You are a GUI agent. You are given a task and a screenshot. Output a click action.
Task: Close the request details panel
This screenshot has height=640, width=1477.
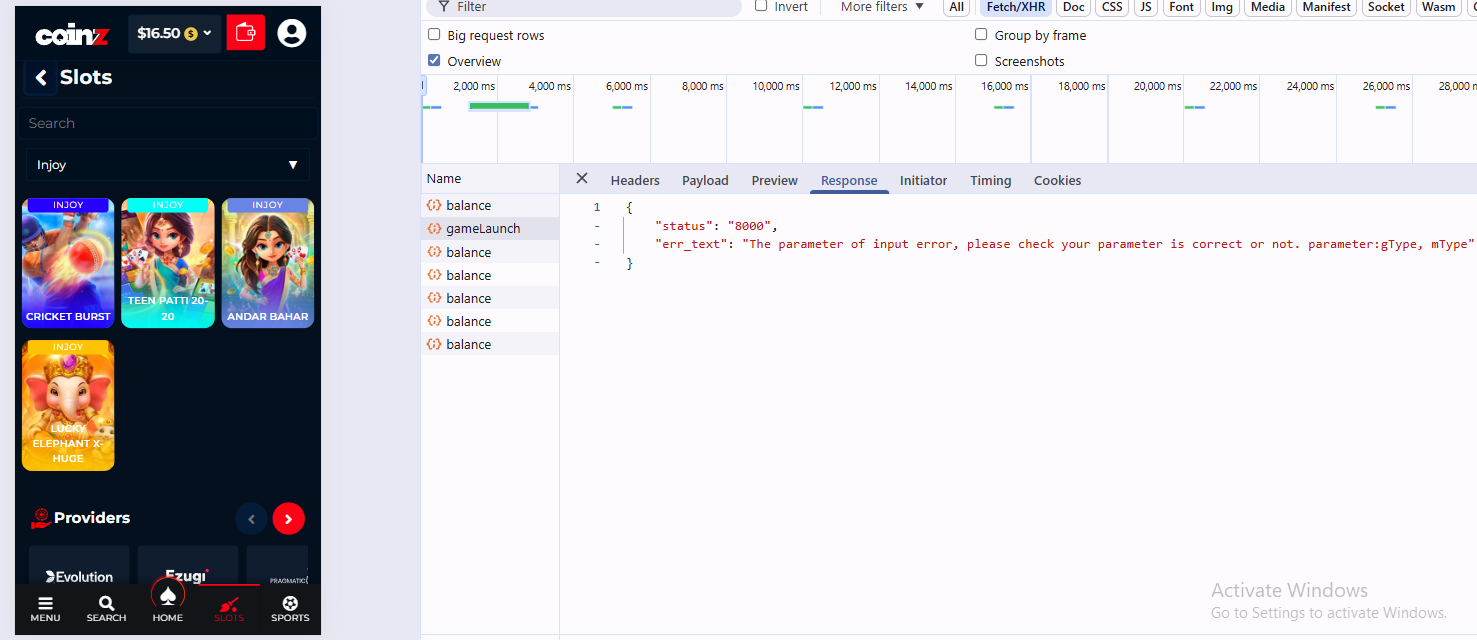[x=581, y=179]
